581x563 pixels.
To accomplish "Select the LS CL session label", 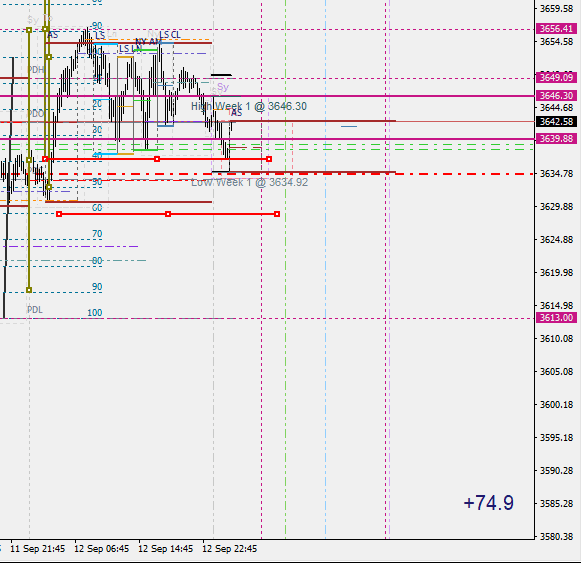I will [x=170, y=35].
